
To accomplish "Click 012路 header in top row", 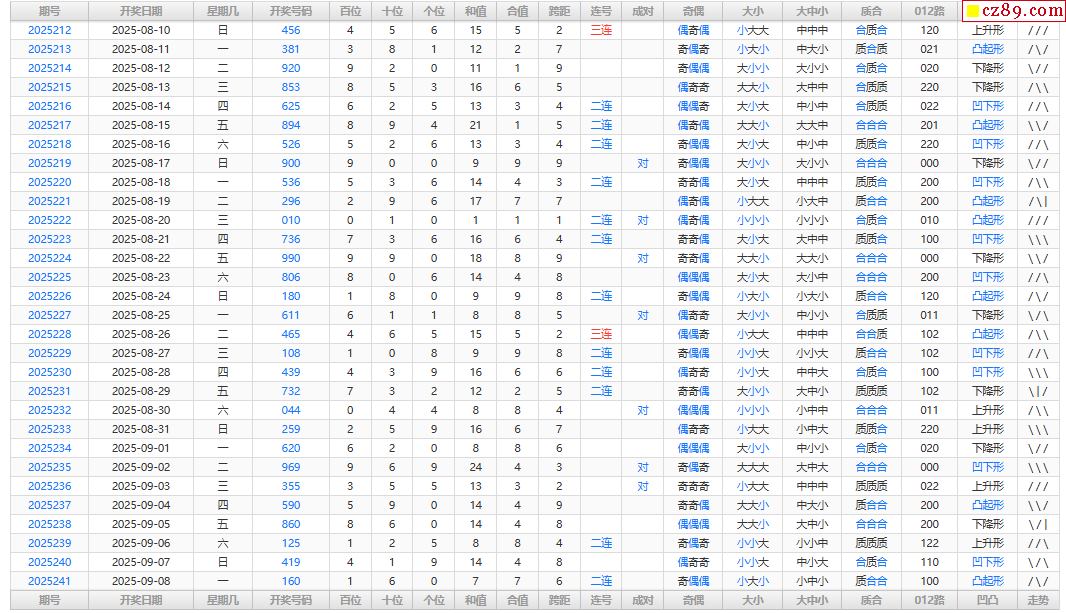I will click(x=929, y=11).
